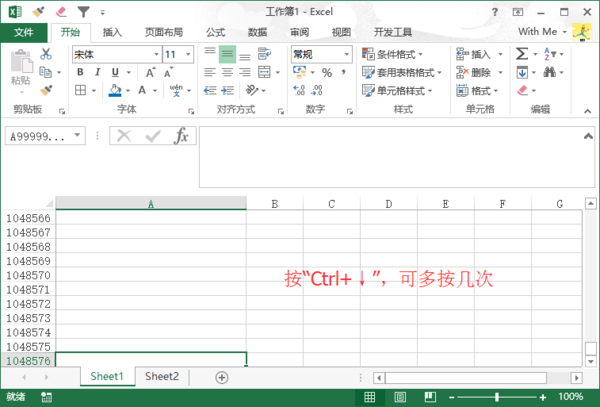Open the font name dropdown showing 宋体

pos(156,54)
